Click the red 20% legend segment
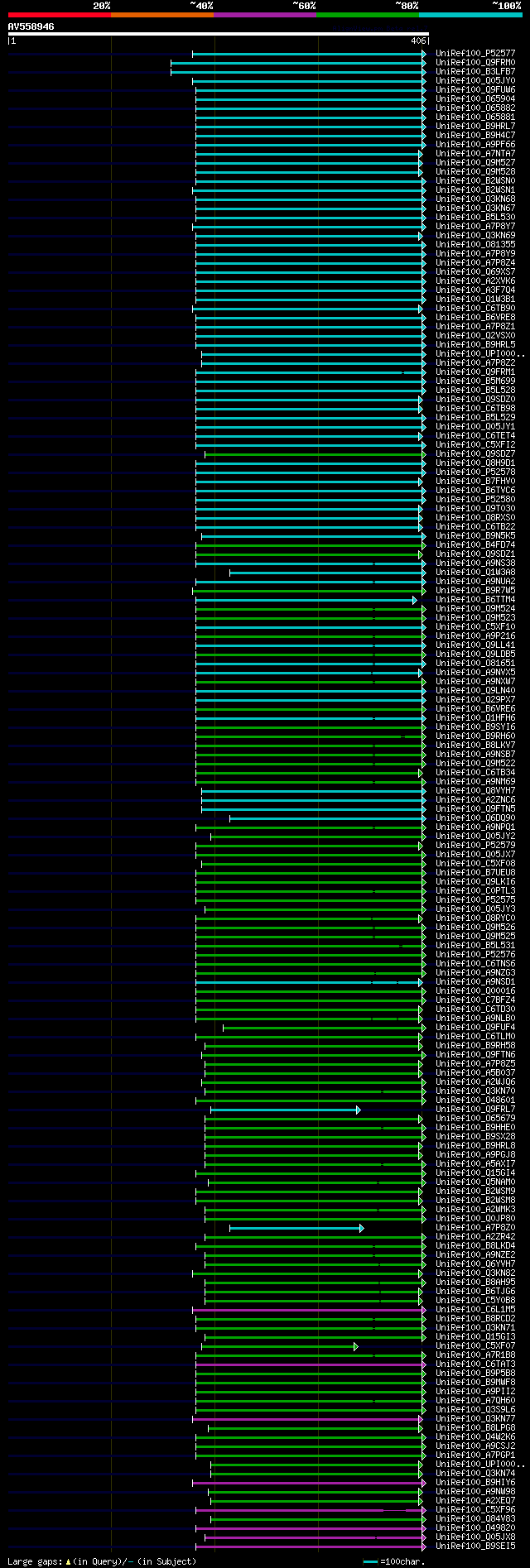This screenshot has height=1568, width=530. pyautogui.click(x=60, y=15)
